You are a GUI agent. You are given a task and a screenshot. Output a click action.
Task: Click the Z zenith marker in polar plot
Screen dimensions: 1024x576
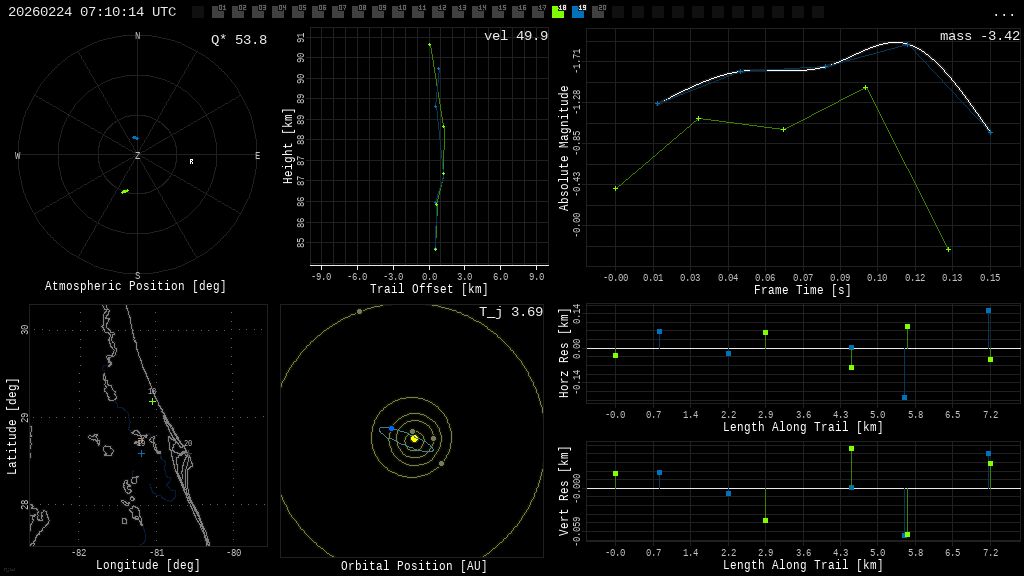138,156
